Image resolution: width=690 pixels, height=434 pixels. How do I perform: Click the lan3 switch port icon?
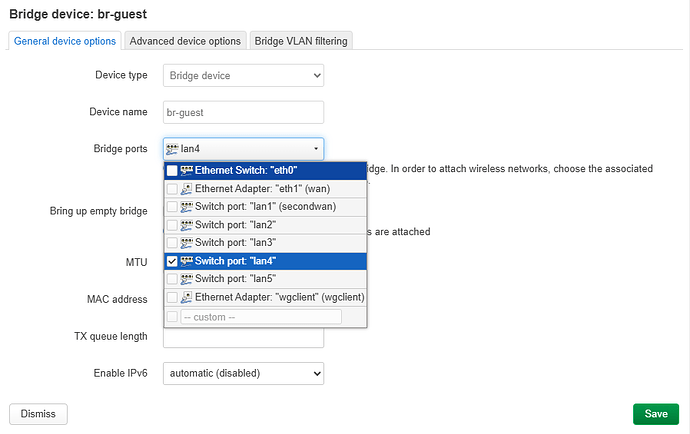coord(187,243)
